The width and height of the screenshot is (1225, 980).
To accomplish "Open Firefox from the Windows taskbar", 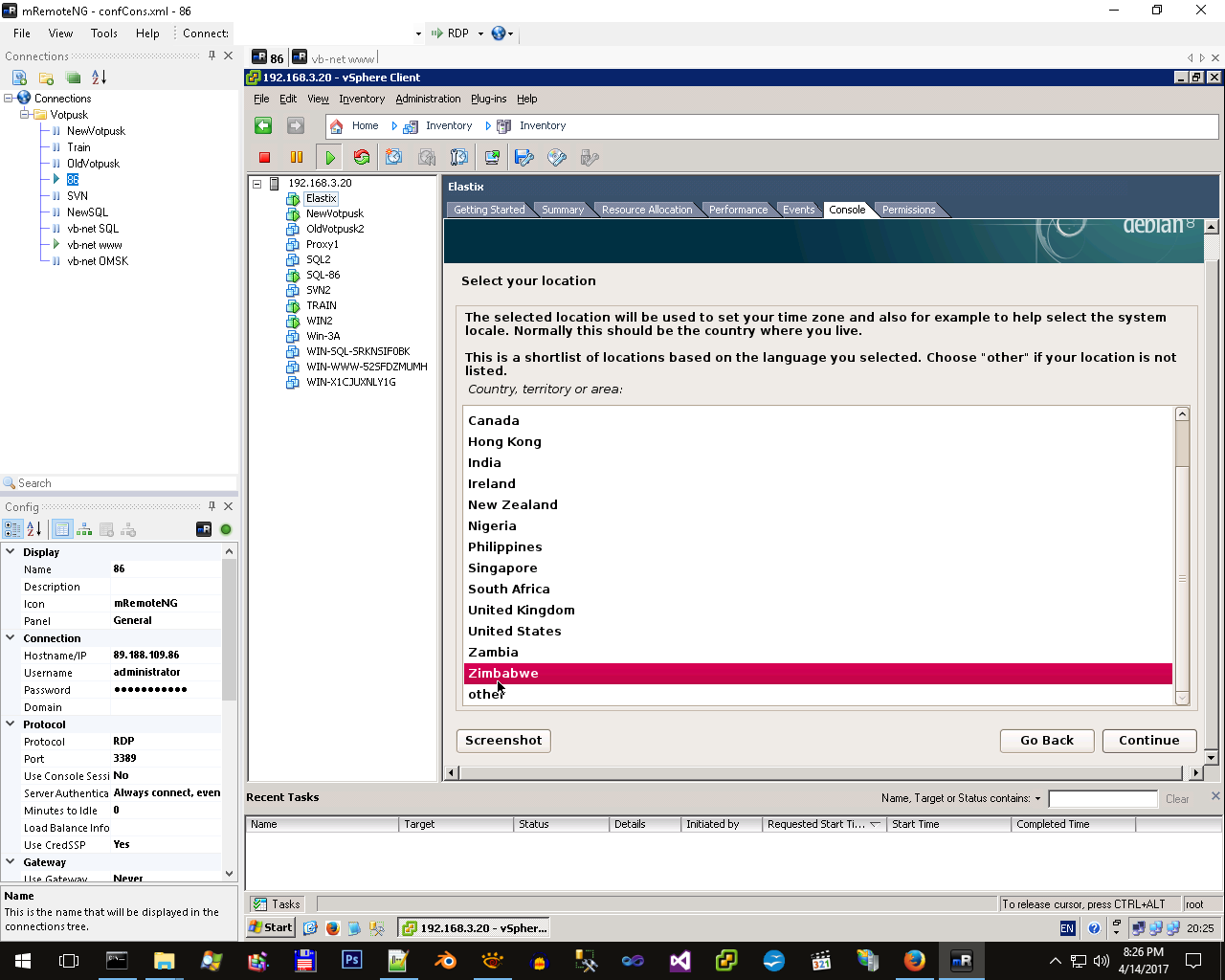I will pyautogui.click(x=915, y=960).
